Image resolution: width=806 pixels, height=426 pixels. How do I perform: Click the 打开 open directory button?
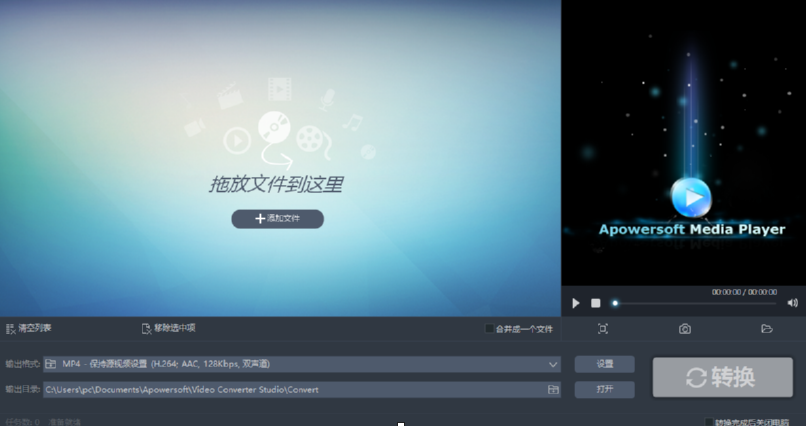(x=604, y=390)
